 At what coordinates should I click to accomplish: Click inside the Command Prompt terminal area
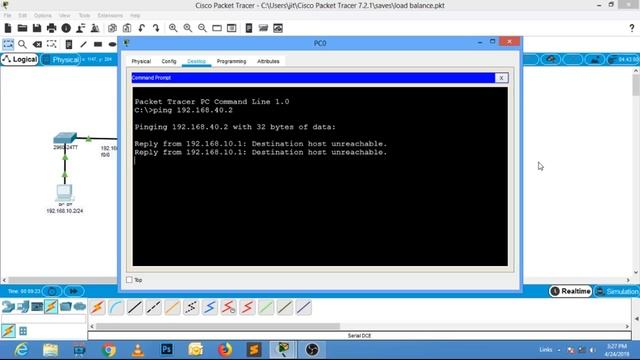point(320,176)
